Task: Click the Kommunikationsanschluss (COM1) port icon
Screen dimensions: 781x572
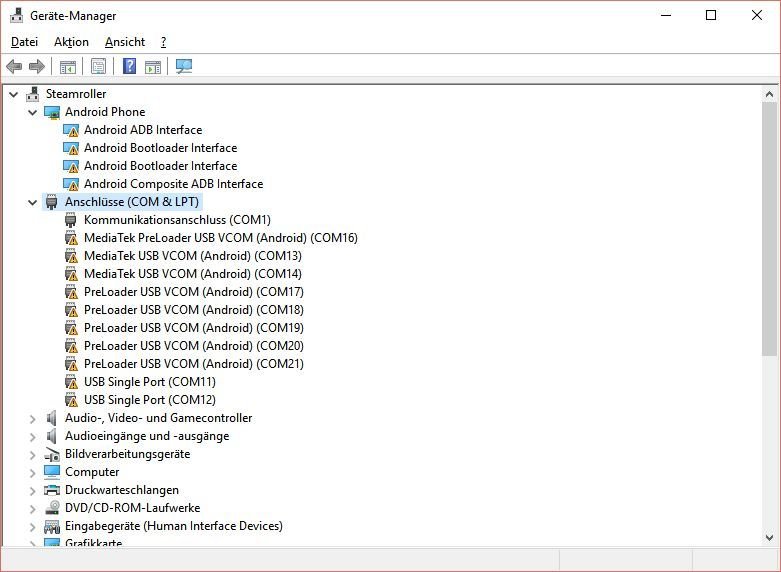Action: click(x=71, y=220)
